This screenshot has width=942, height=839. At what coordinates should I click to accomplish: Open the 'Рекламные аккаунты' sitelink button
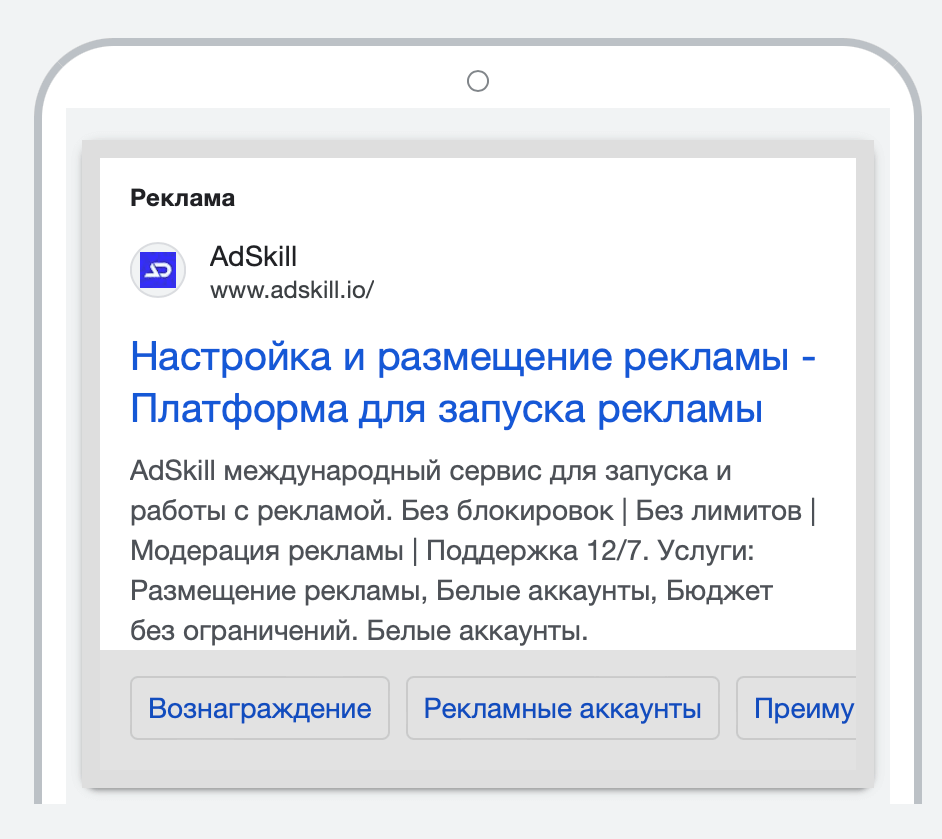tap(563, 708)
